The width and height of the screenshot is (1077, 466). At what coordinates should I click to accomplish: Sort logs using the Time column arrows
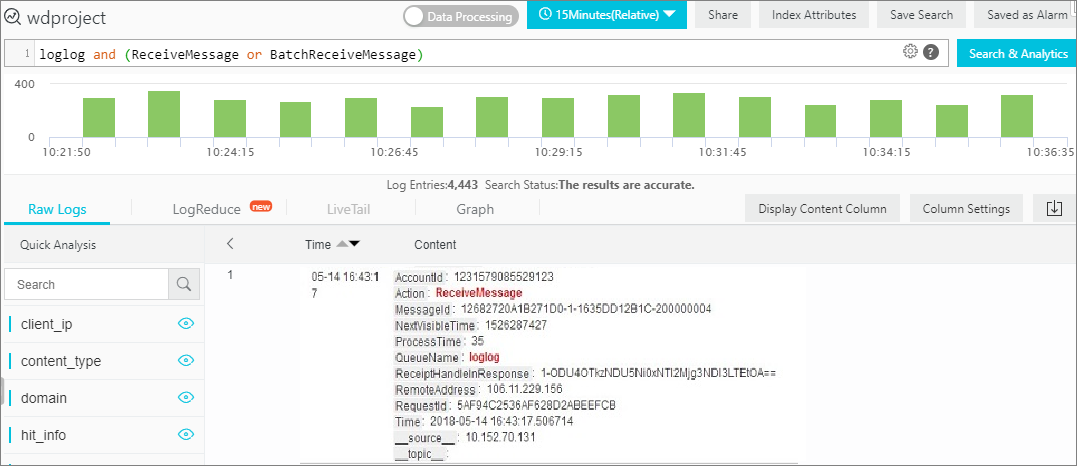click(348, 244)
